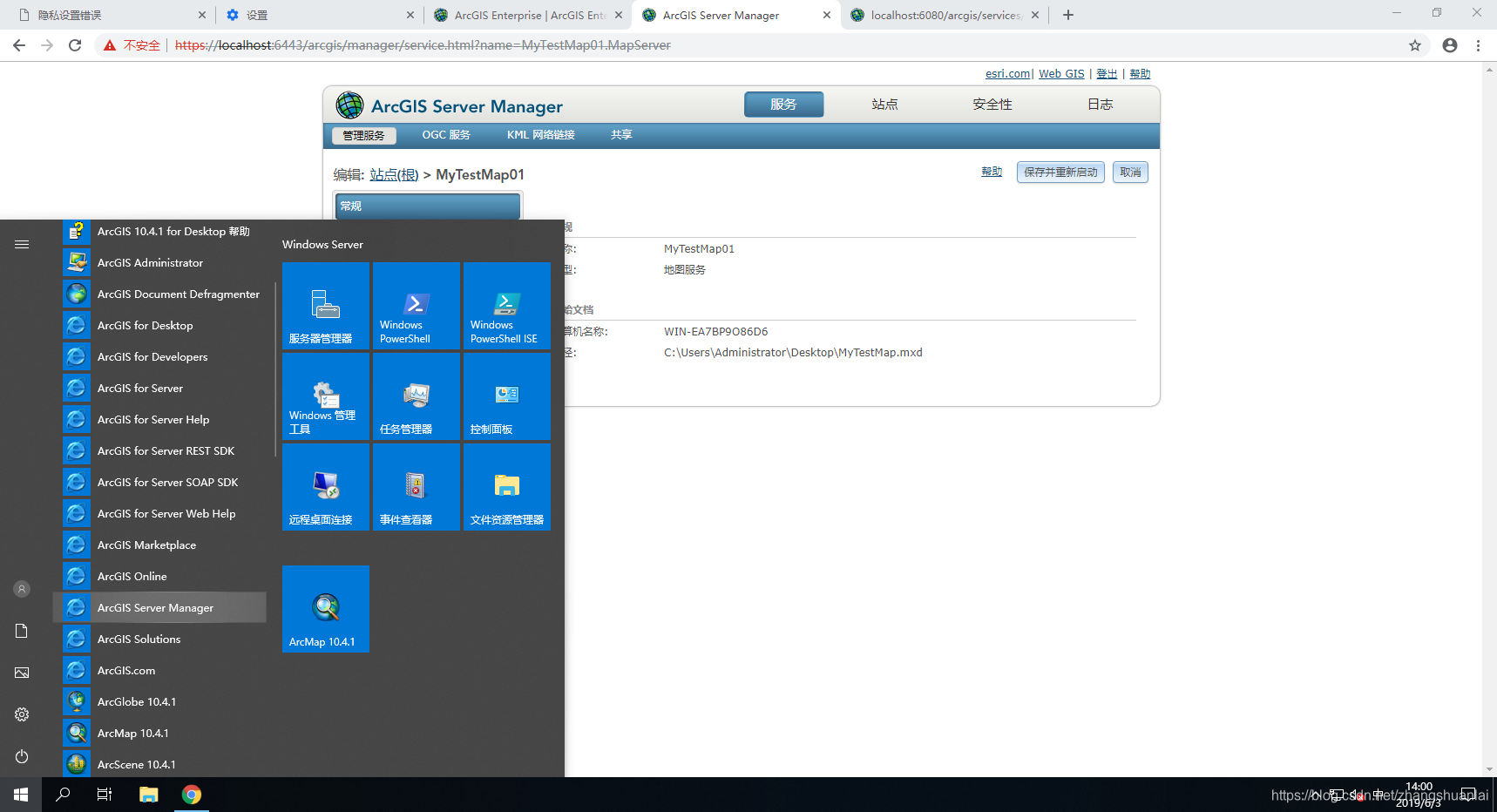Open the Control Panel (控制面板) tile
Image resolution: width=1497 pixels, height=812 pixels.
(507, 396)
